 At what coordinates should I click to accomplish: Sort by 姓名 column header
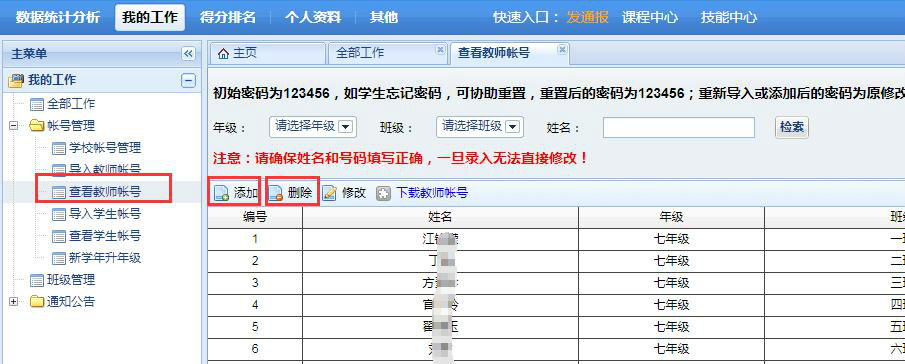(x=440, y=217)
